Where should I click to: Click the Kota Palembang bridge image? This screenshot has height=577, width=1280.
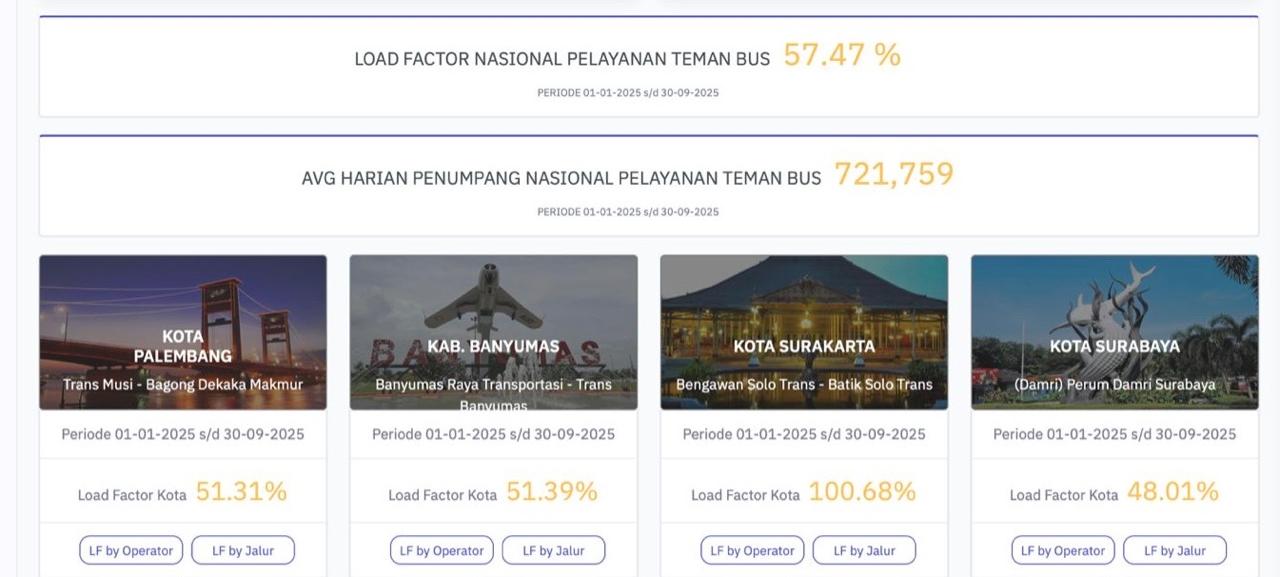click(x=183, y=300)
